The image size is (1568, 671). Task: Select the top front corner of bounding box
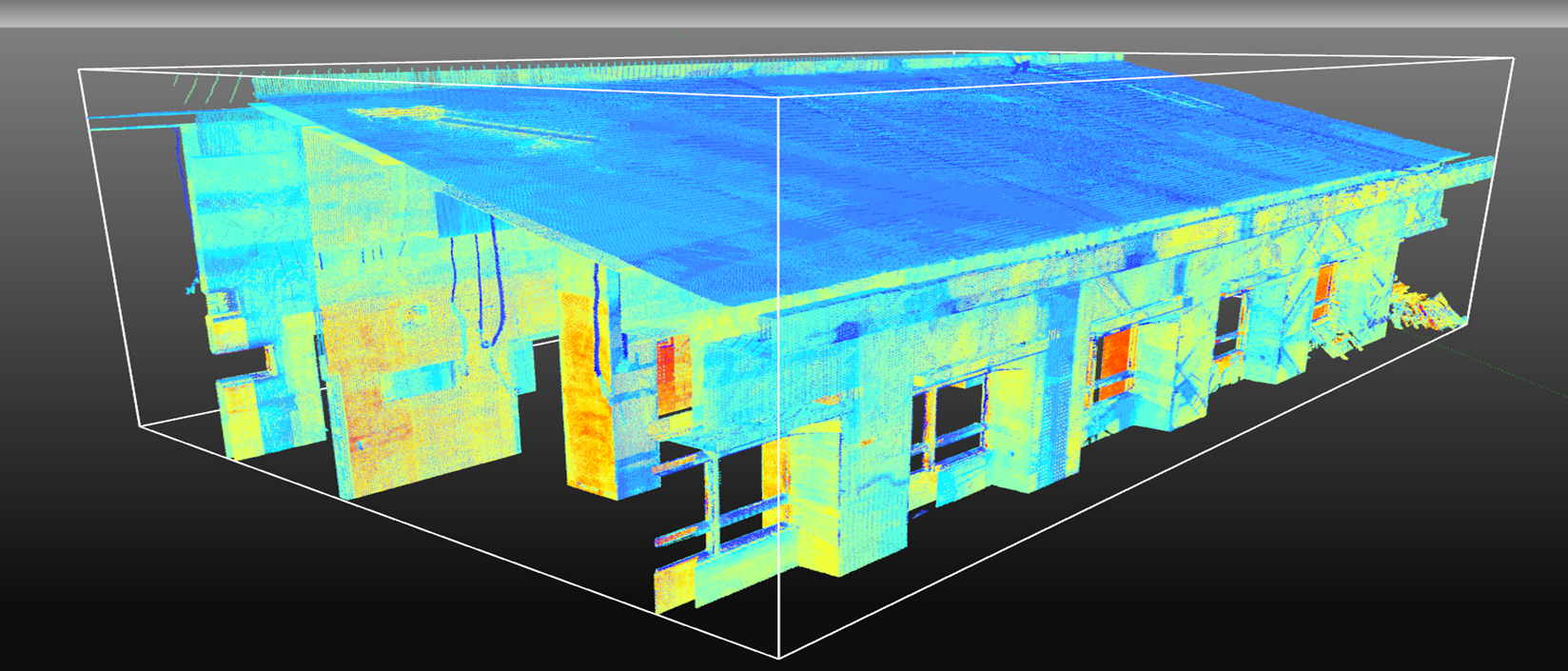(x=778, y=99)
